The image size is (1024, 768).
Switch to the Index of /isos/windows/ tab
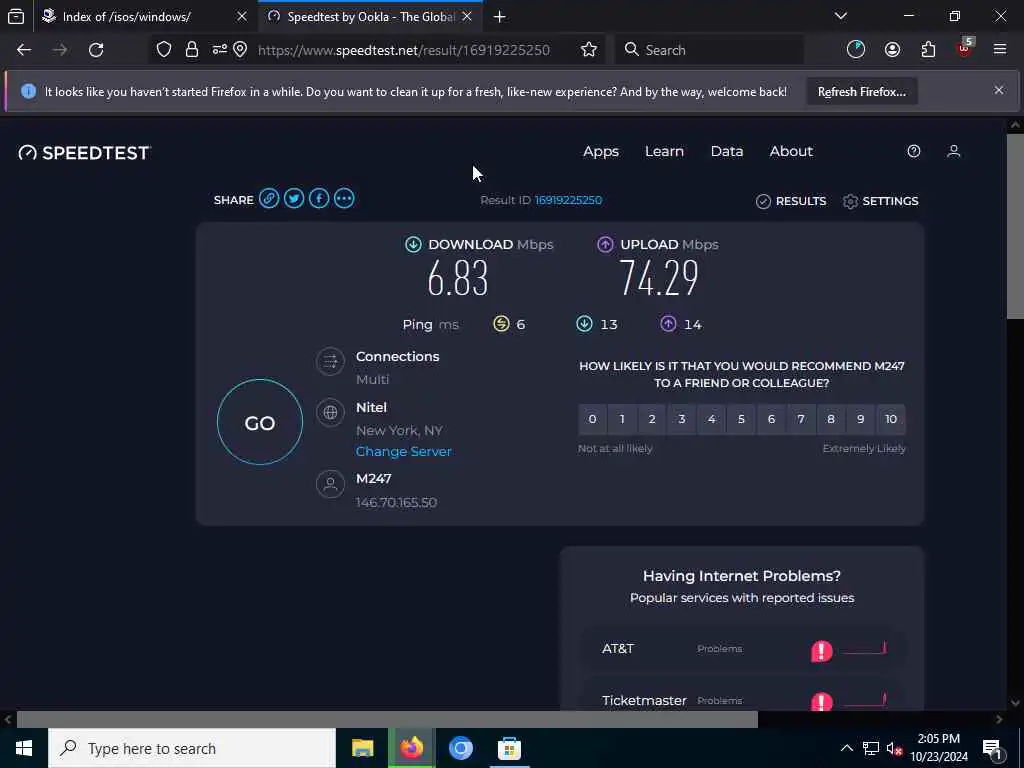(145, 17)
